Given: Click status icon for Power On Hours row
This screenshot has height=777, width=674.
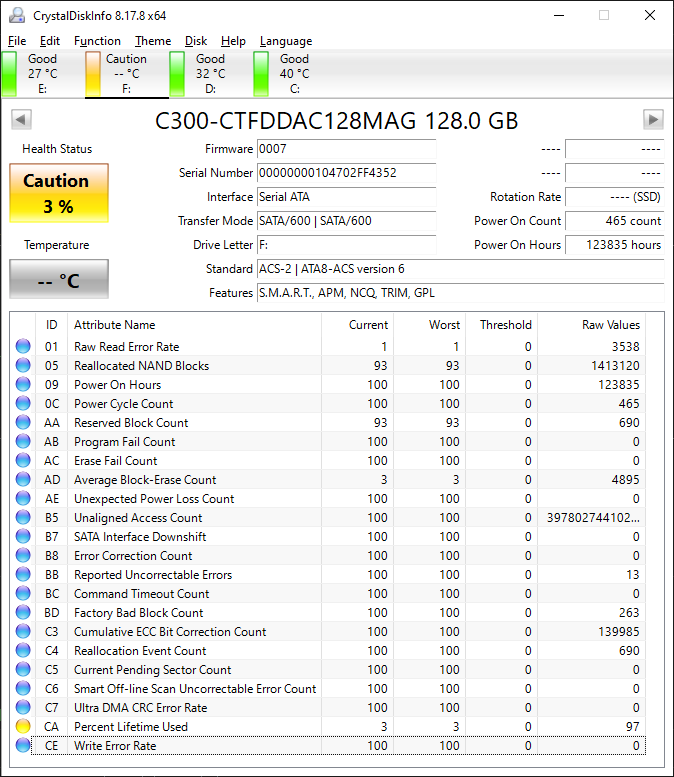Looking at the screenshot, I should (23, 384).
